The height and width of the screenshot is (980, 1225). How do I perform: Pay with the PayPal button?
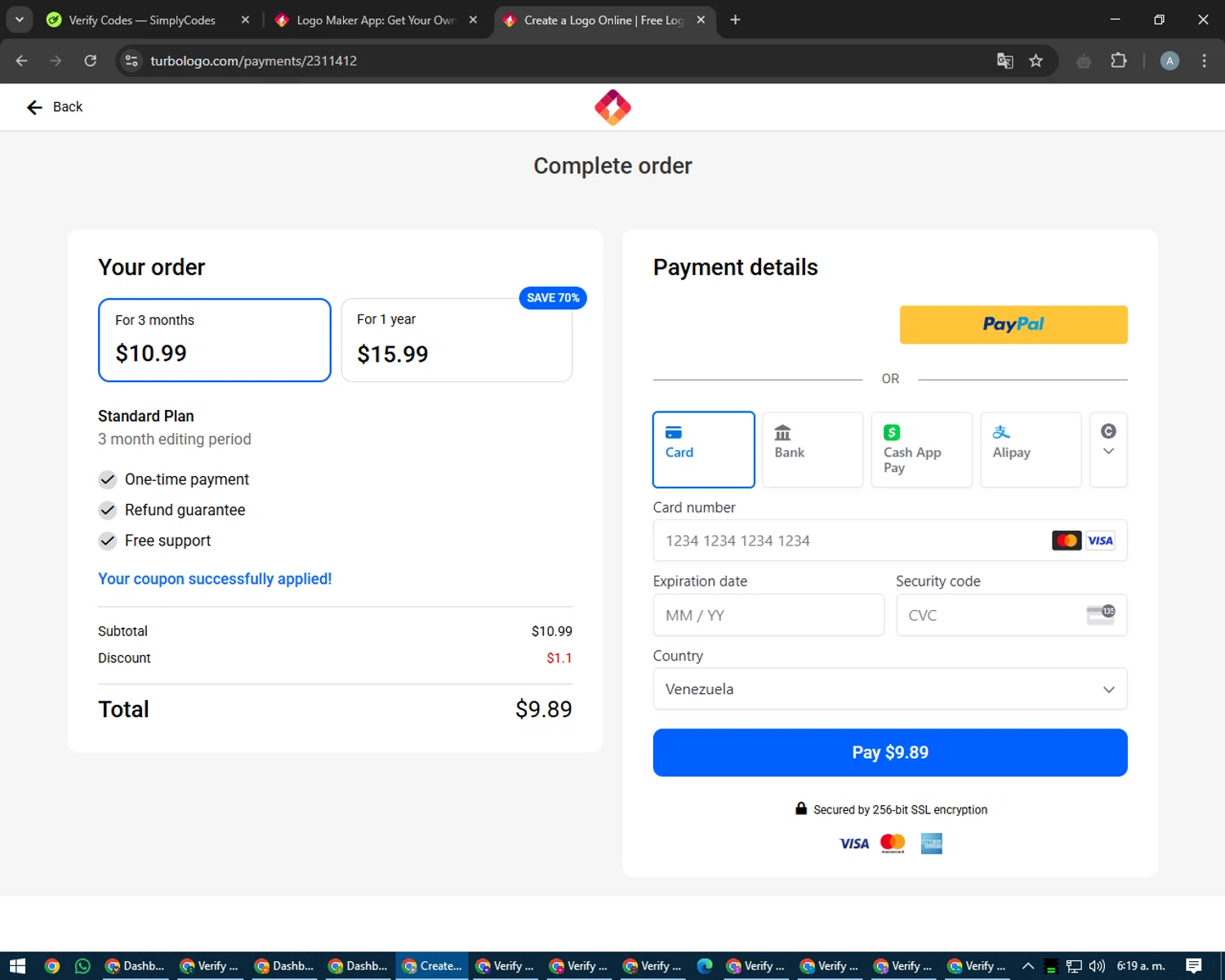click(x=1013, y=324)
